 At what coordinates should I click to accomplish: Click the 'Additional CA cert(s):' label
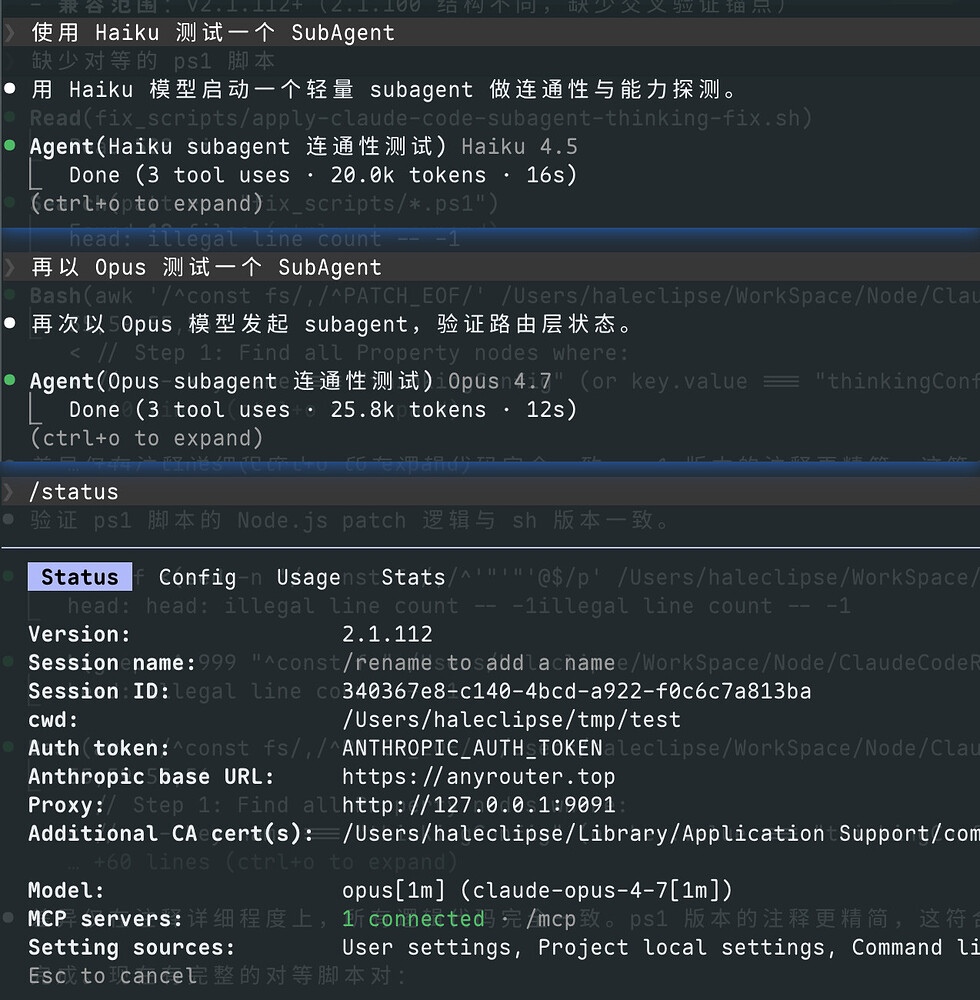[x=171, y=833]
